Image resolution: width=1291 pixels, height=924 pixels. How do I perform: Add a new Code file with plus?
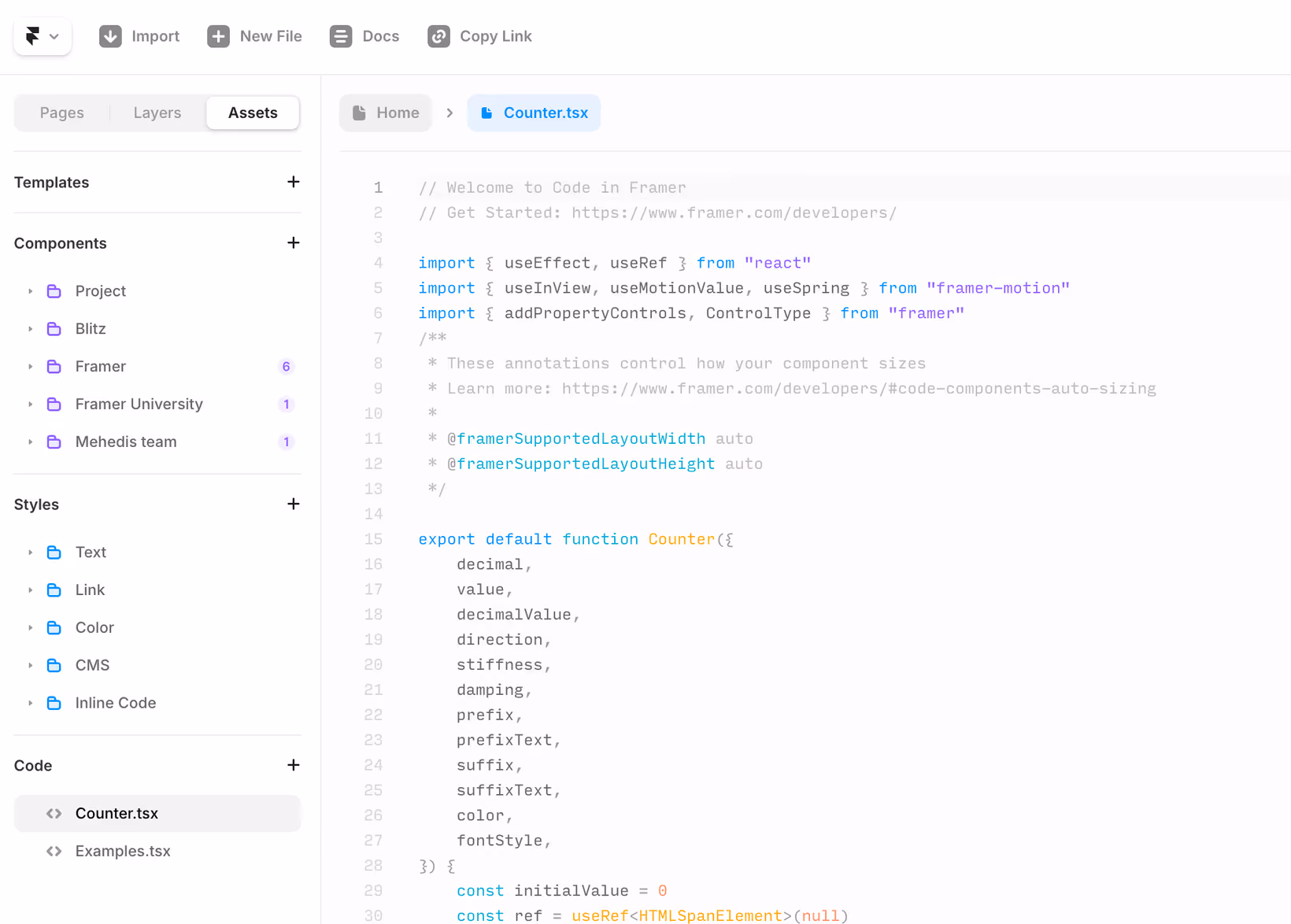(294, 765)
